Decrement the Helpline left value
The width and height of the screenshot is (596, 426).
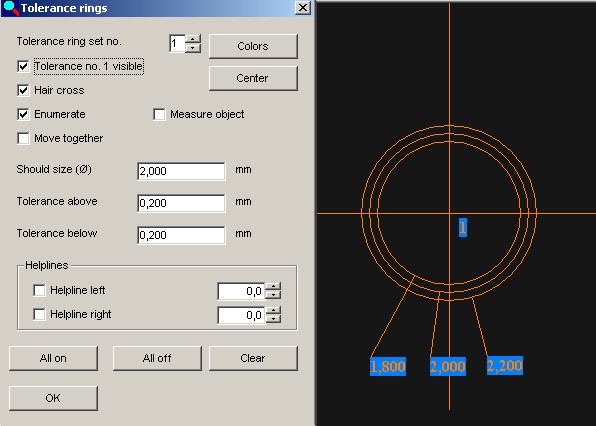pyautogui.click(x=273, y=295)
